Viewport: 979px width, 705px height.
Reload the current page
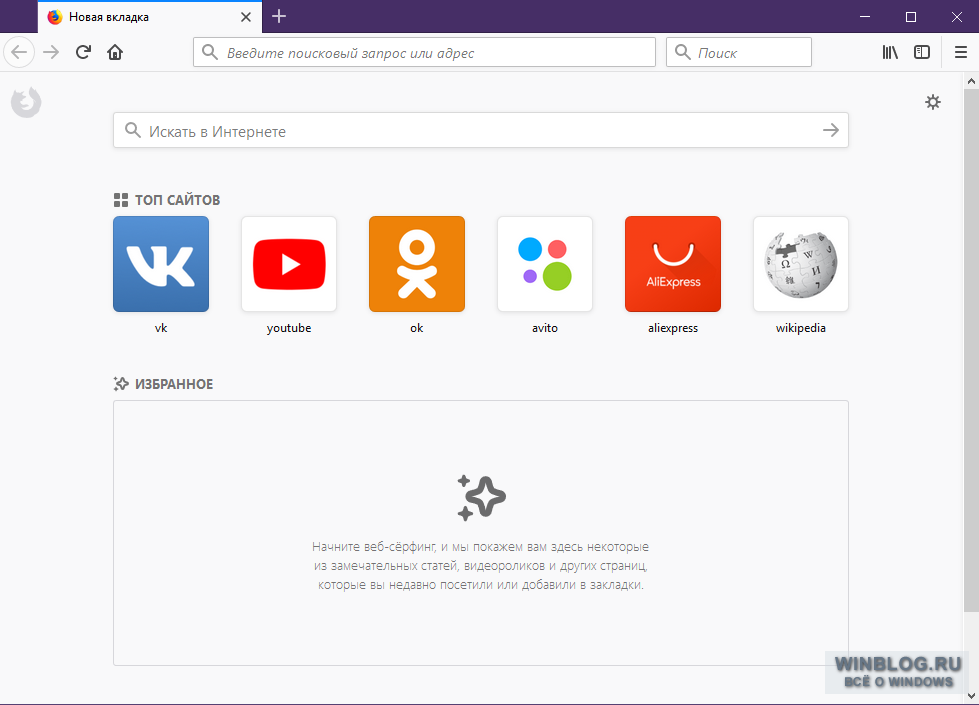tap(83, 52)
